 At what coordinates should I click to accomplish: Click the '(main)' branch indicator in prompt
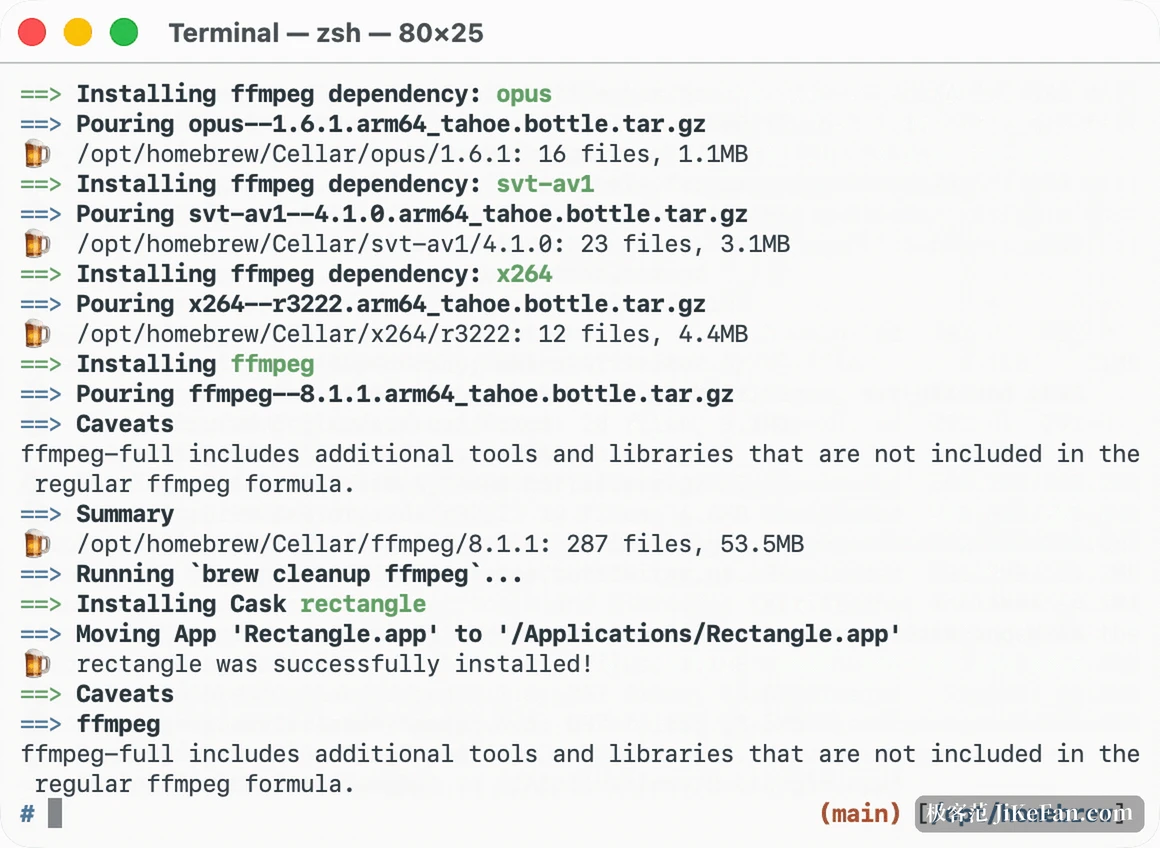pos(860,814)
